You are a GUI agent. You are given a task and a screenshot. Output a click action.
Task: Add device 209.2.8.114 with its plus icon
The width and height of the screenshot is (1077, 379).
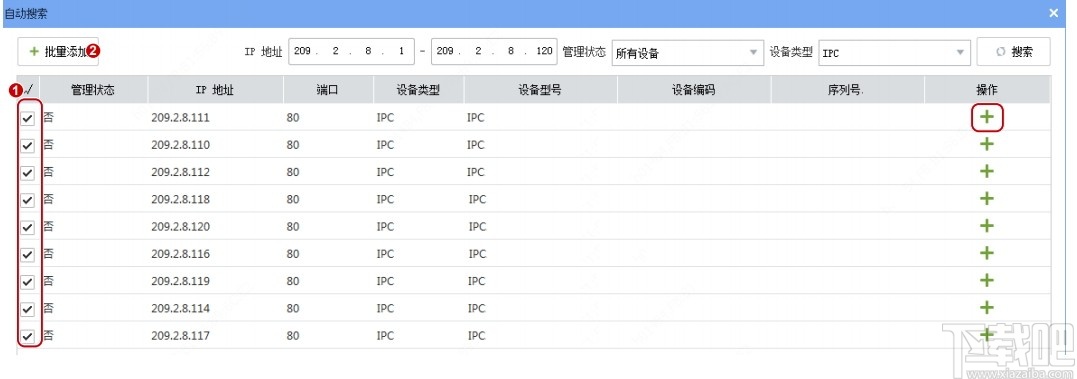click(x=986, y=308)
